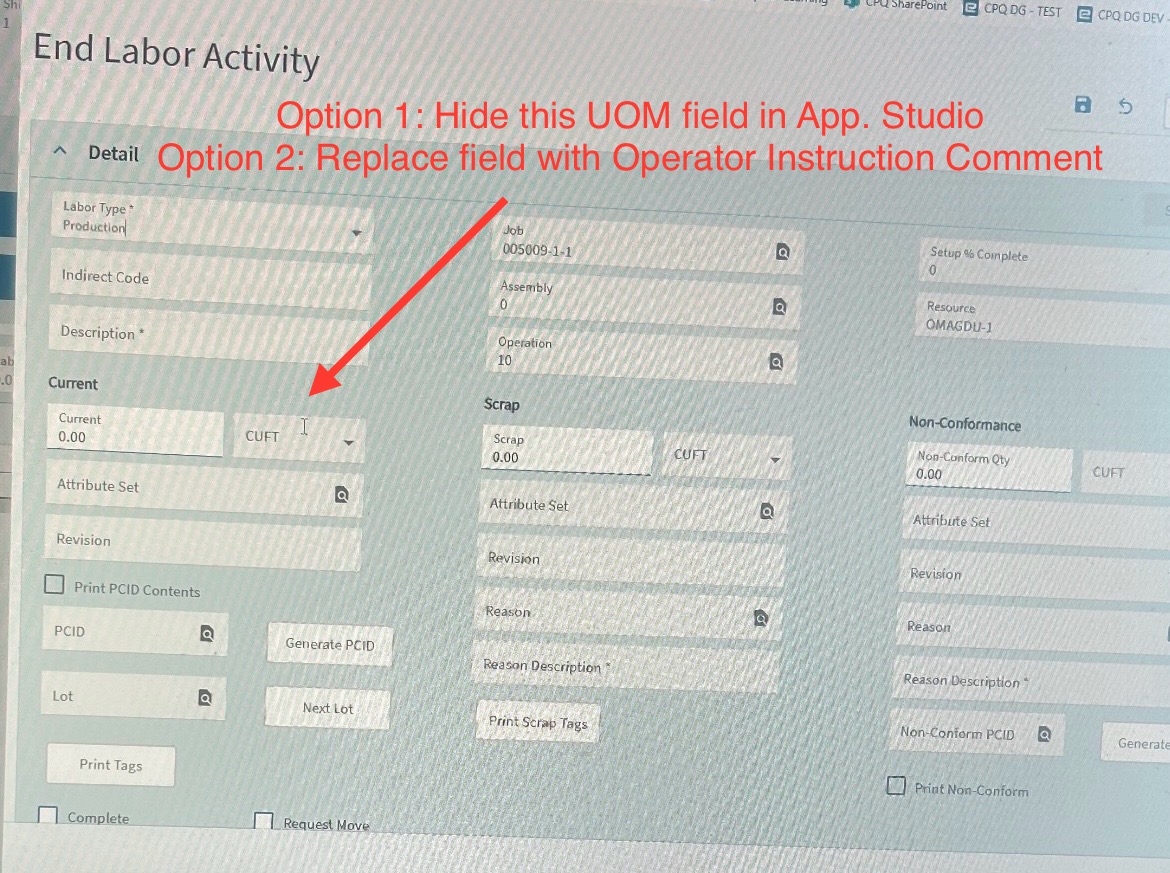Image resolution: width=1170 pixels, height=873 pixels.
Task: Open the Assembly field search icon
Action: pyautogui.click(x=779, y=307)
